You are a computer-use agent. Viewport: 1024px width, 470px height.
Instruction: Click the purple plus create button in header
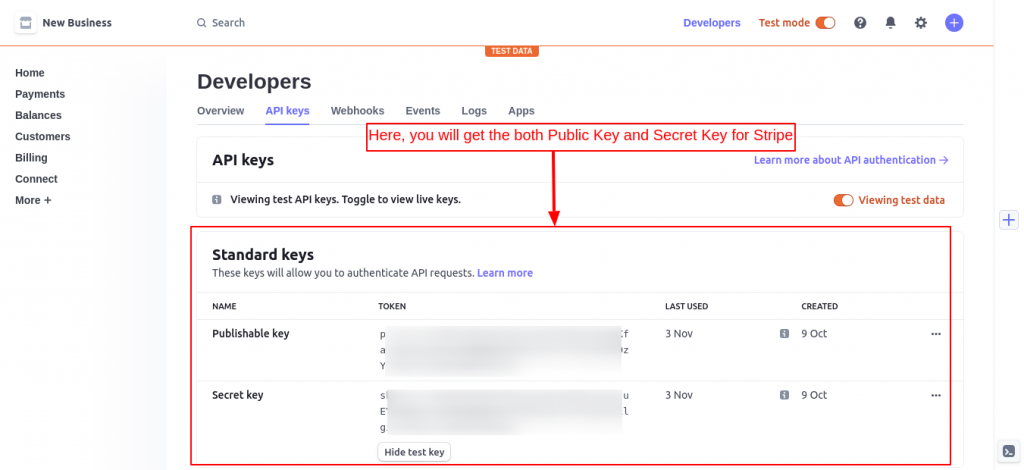pos(953,23)
